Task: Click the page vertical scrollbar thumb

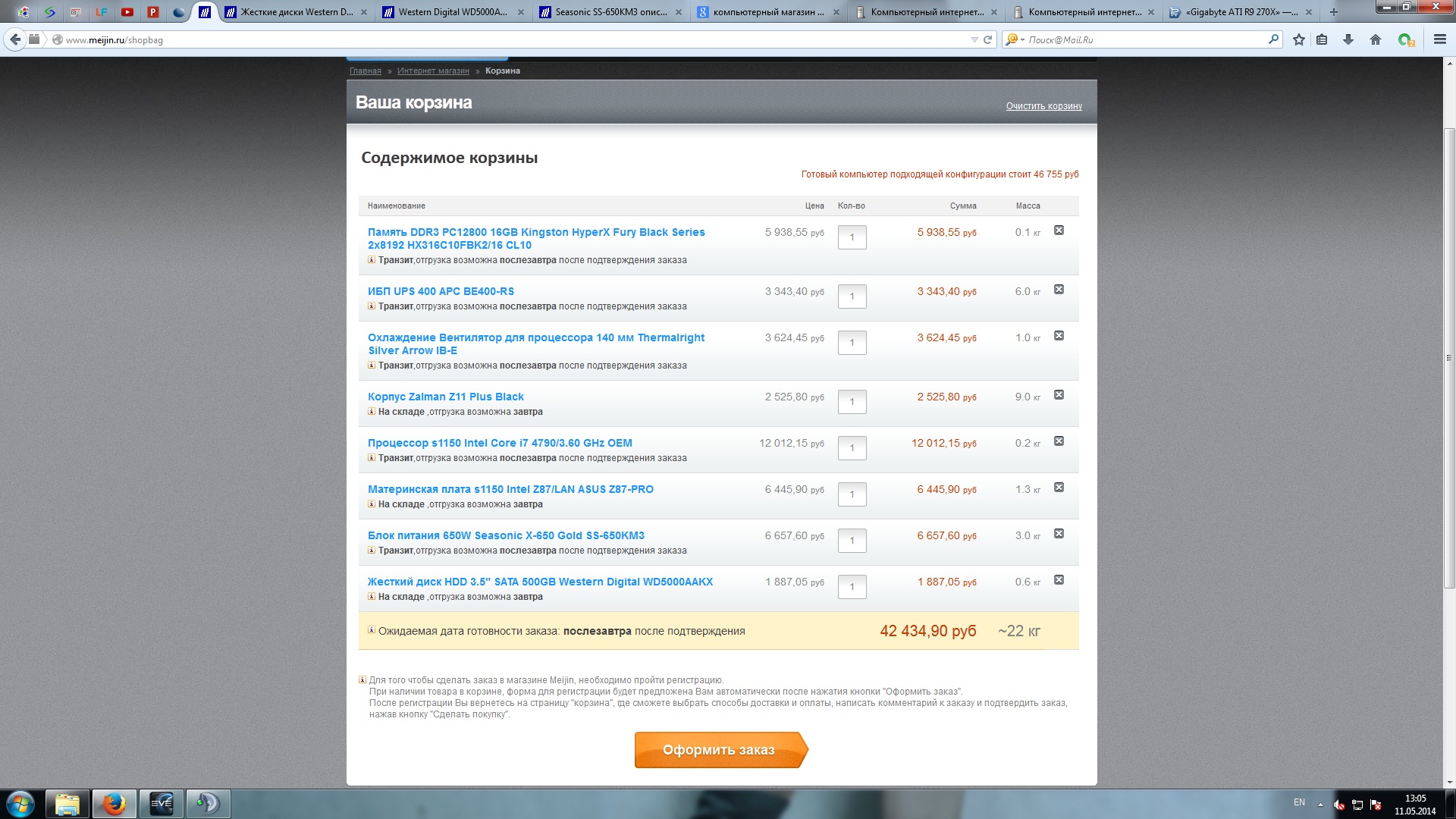Action: tap(1449, 359)
